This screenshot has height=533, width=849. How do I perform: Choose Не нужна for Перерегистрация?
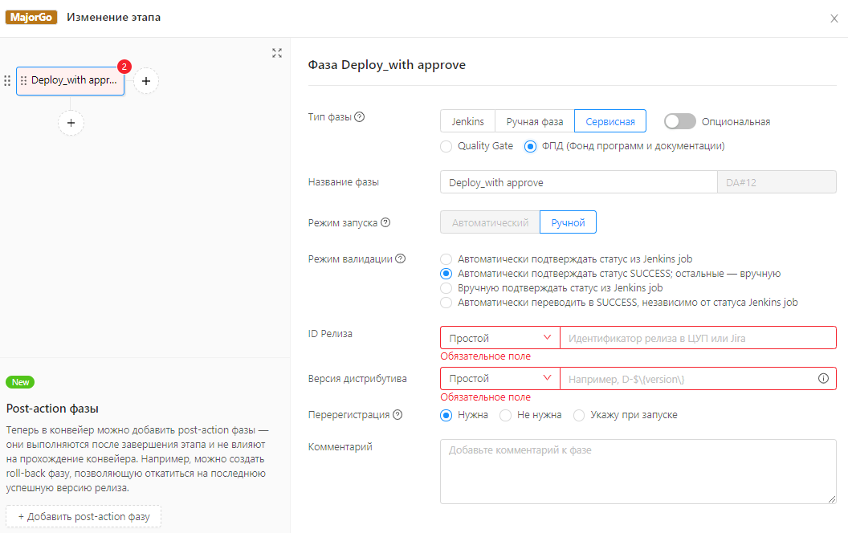pyautogui.click(x=506, y=415)
